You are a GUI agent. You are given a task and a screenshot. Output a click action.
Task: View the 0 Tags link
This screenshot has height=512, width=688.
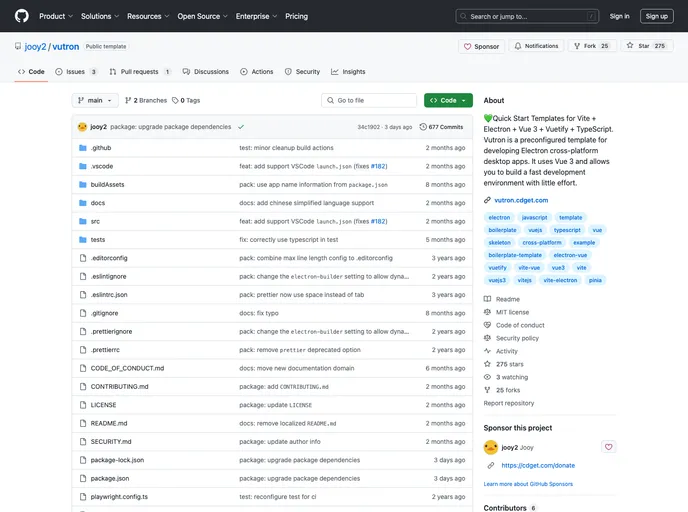tap(186, 100)
